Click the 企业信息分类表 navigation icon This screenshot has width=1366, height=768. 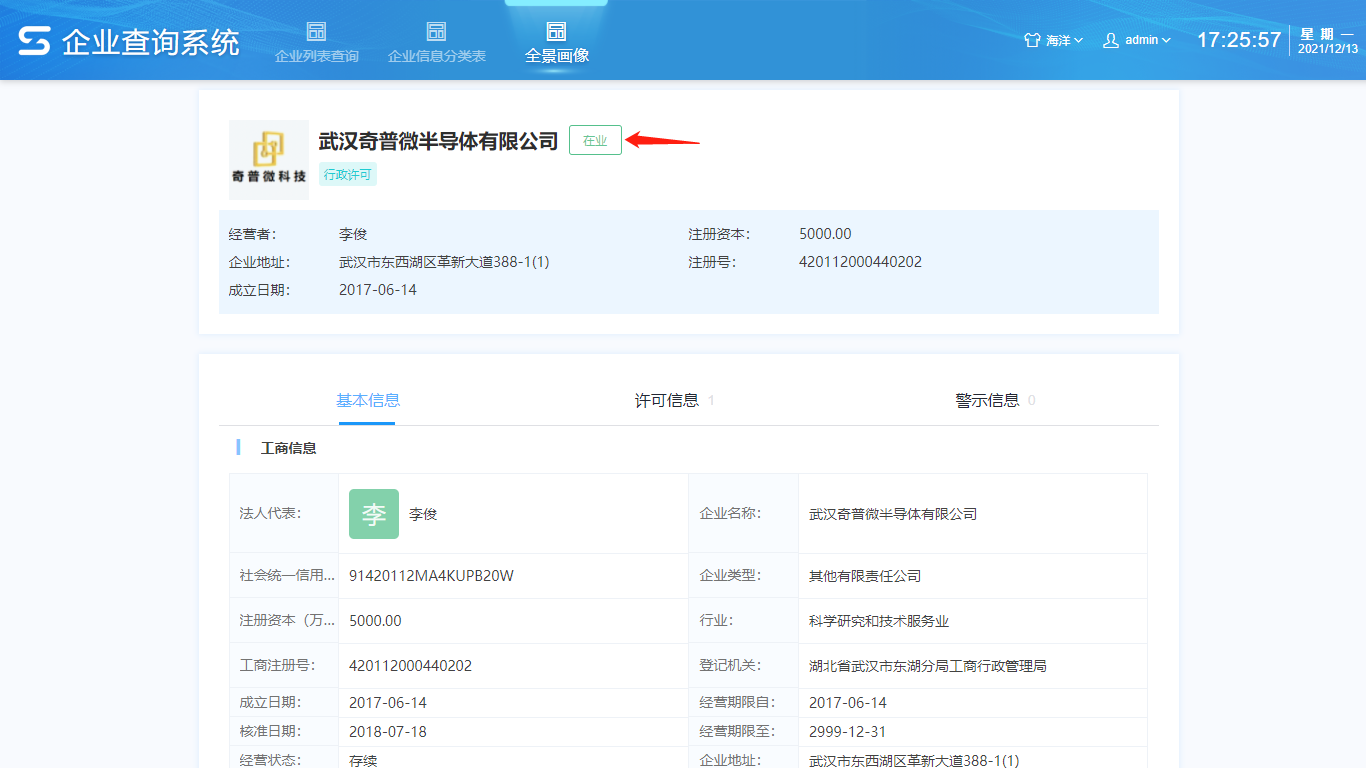click(436, 31)
